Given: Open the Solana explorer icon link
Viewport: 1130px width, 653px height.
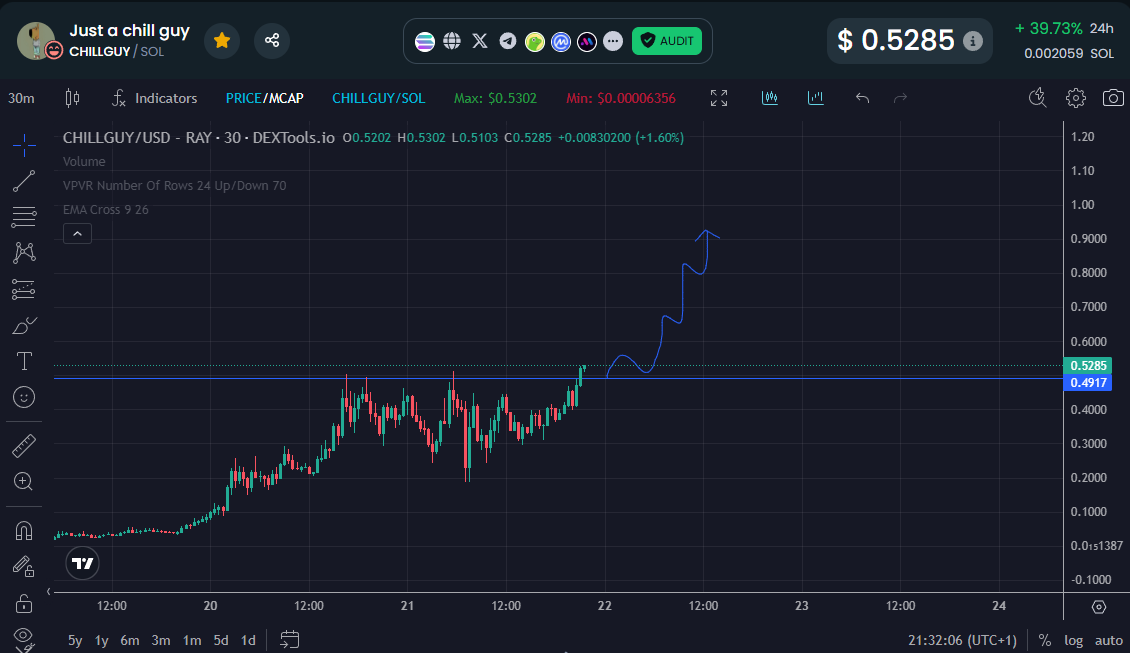Looking at the screenshot, I should (425, 41).
